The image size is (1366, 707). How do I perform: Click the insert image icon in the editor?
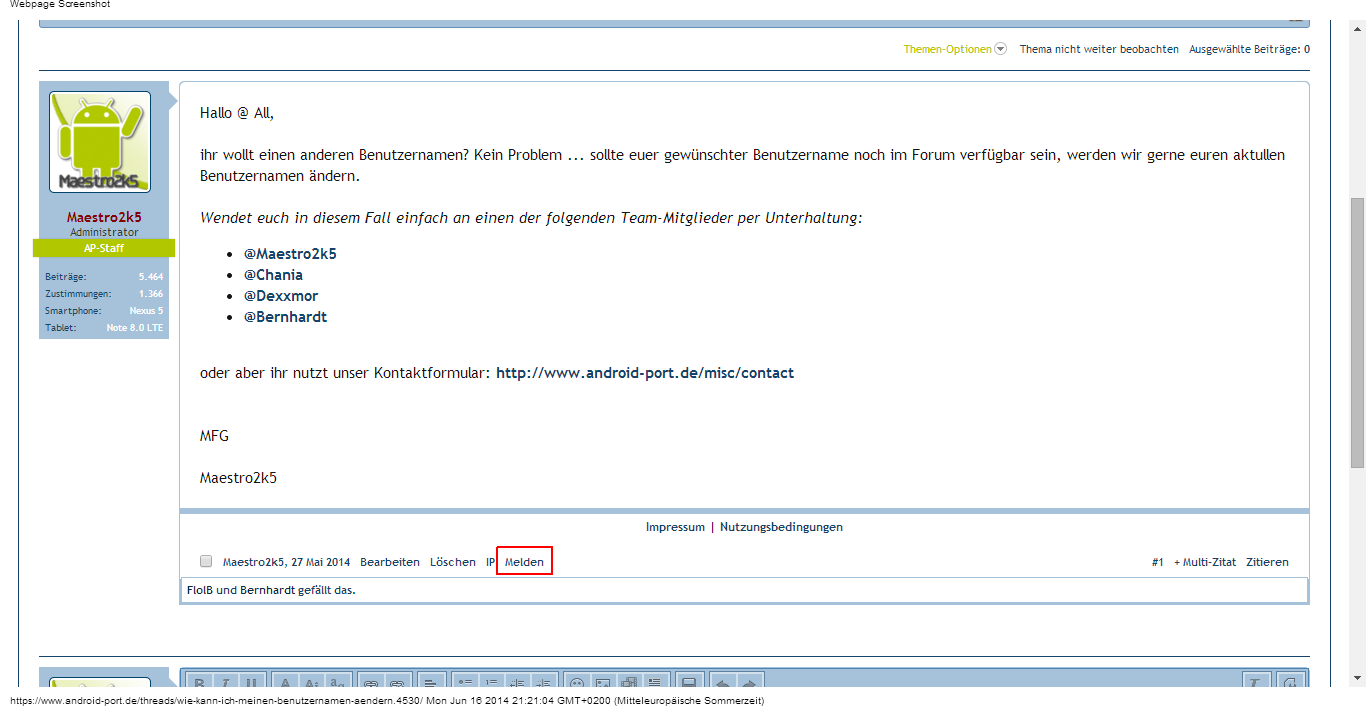(x=603, y=683)
